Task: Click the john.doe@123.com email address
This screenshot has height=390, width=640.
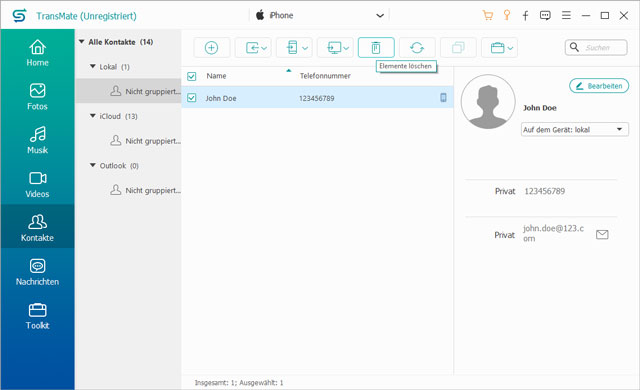Action: click(x=553, y=233)
